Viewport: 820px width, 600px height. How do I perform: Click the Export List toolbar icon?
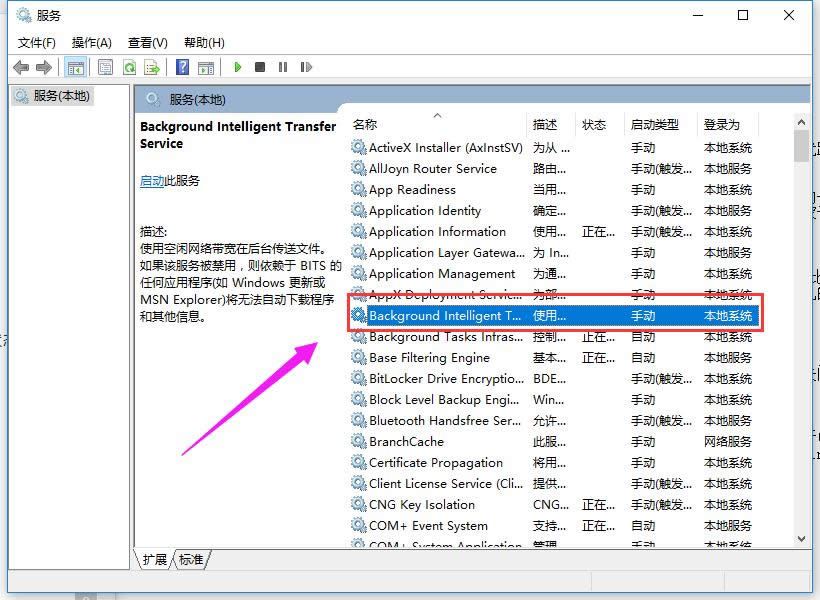point(152,67)
